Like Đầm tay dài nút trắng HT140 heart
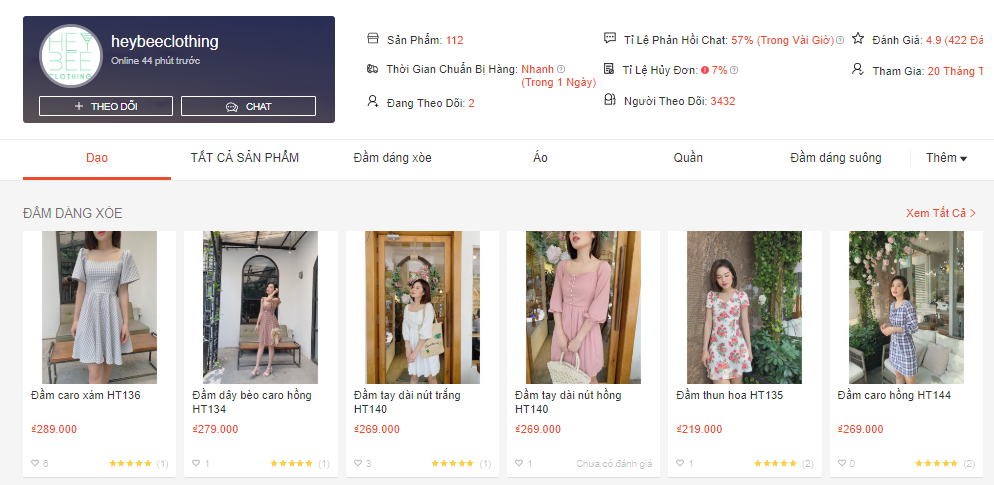Viewport: 994px width, 485px height. pyautogui.click(x=358, y=463)
